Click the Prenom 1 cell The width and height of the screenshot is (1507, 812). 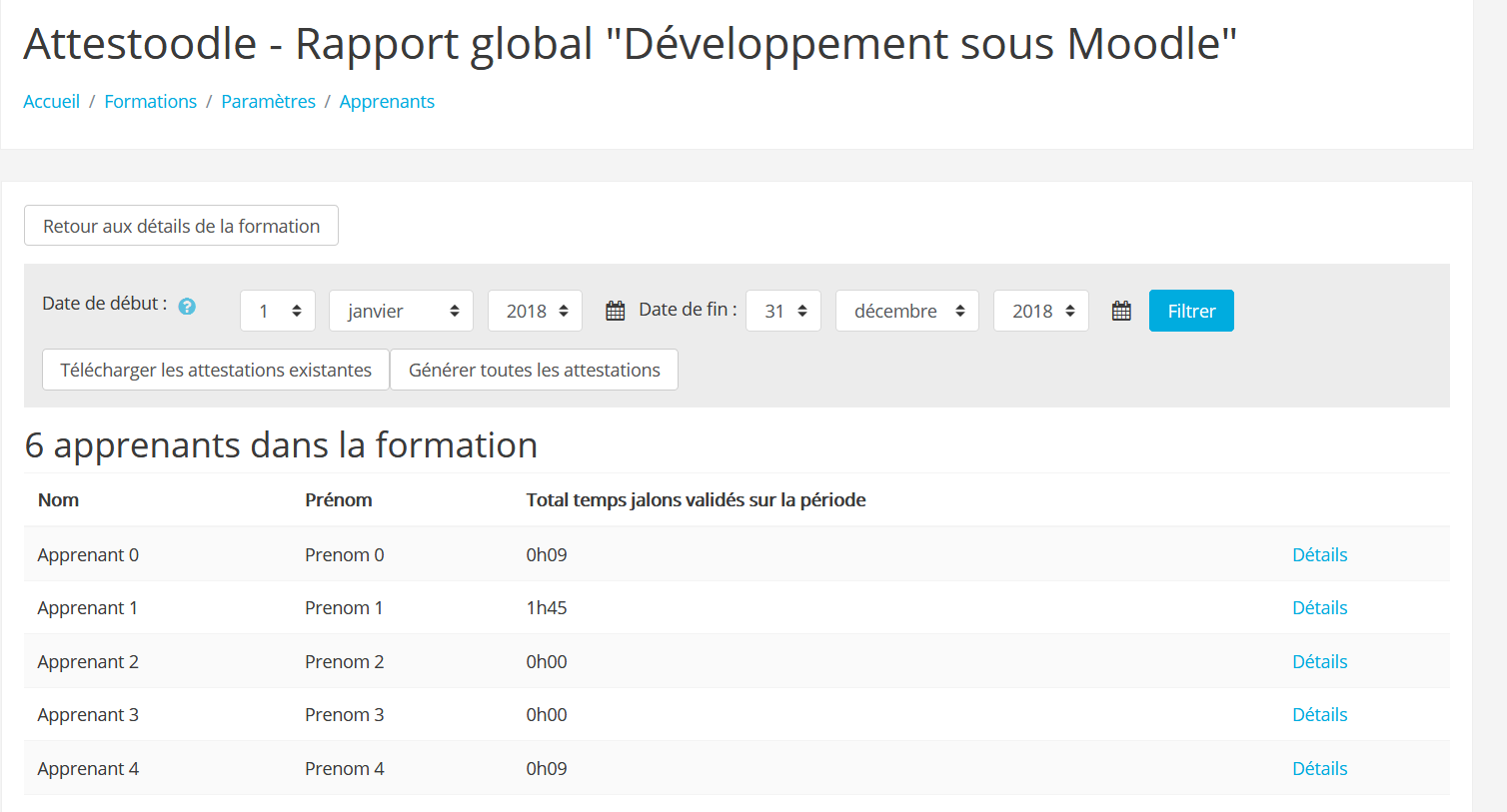coord(344,607)
